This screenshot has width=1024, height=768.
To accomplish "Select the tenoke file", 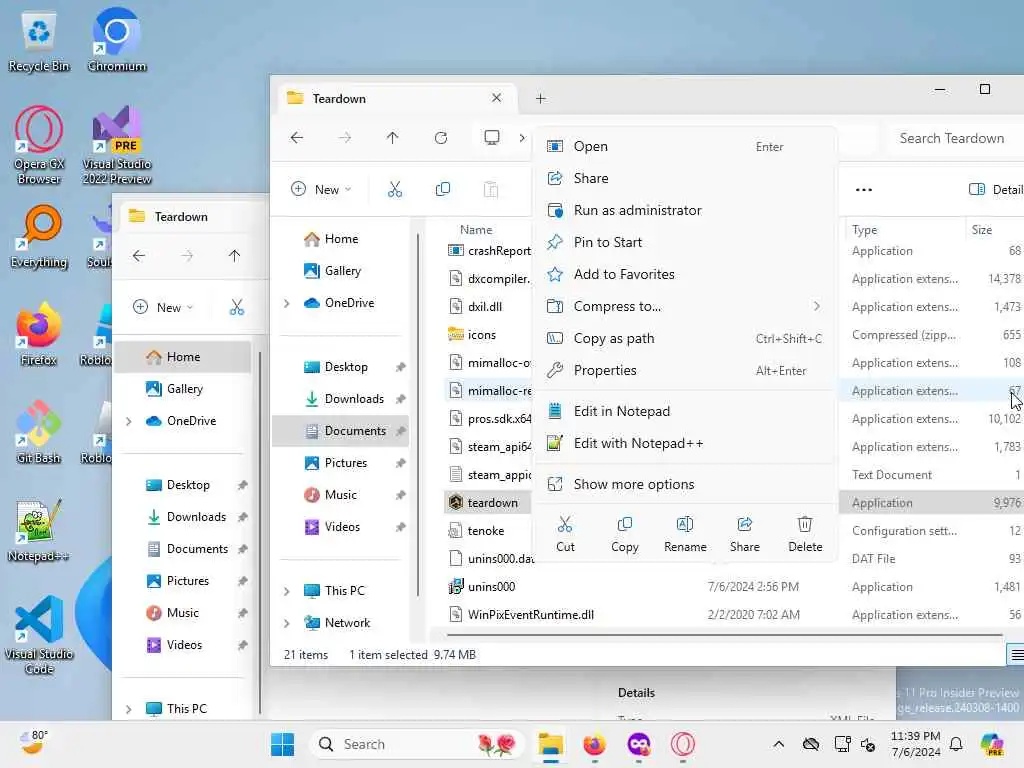I will pyautogui.click(x=485, y=530).
